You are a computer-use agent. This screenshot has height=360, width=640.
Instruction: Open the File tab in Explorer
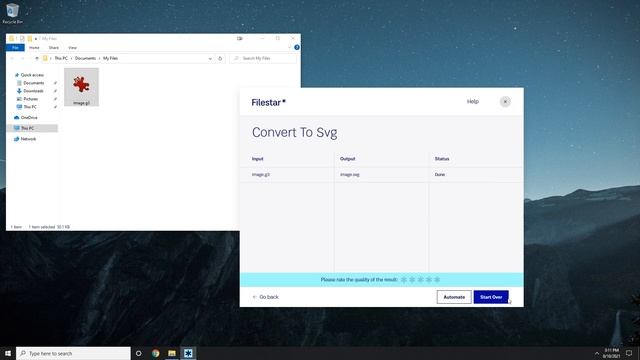[15, 48]
